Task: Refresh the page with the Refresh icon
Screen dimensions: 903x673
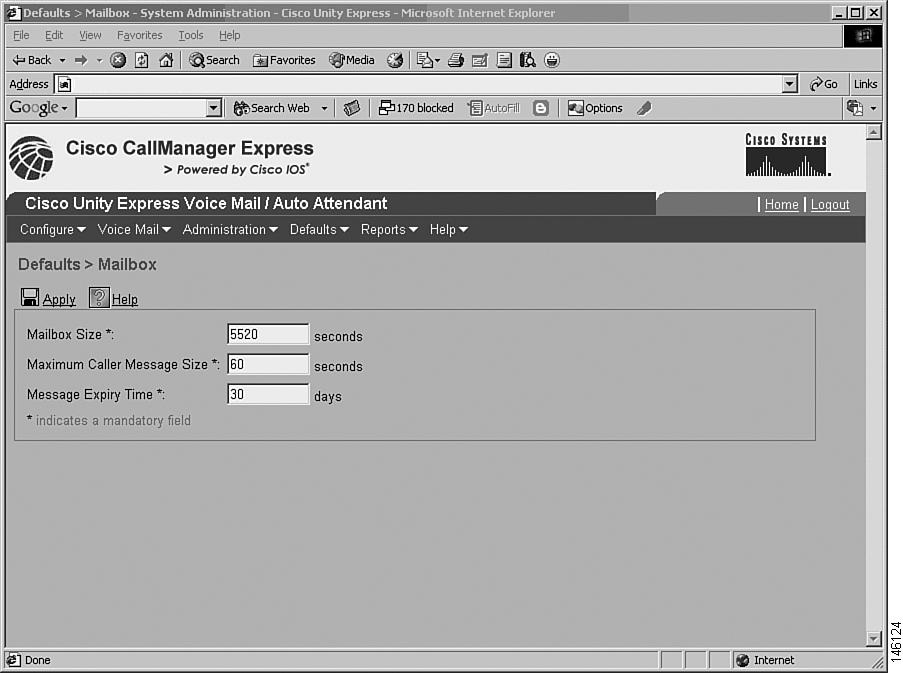Action: click(x=142, y=60)
